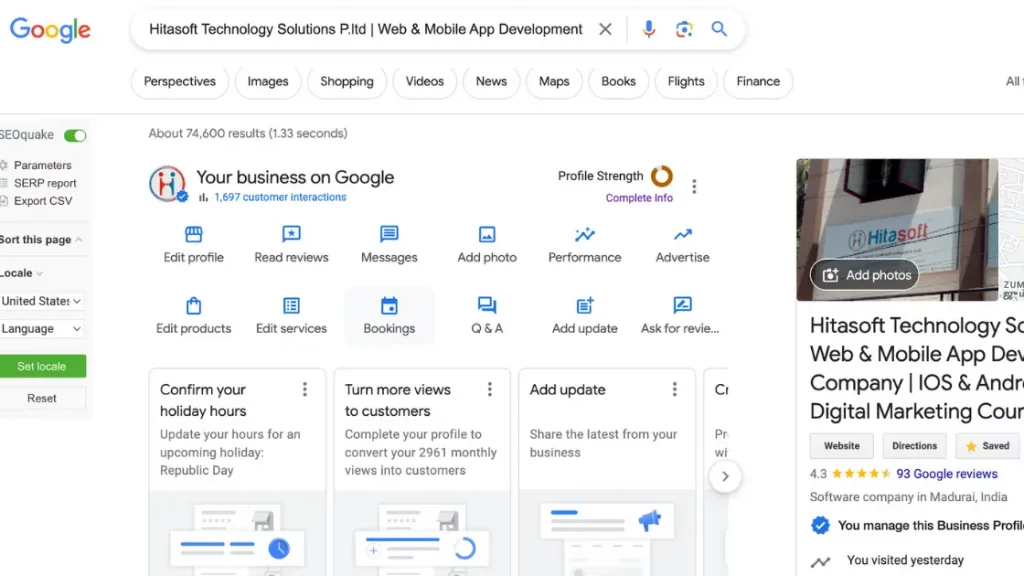Image resolution: width=1024 pixels, height=576 pixels.
Task: Select the Finance filter chip
Action: 758,82
